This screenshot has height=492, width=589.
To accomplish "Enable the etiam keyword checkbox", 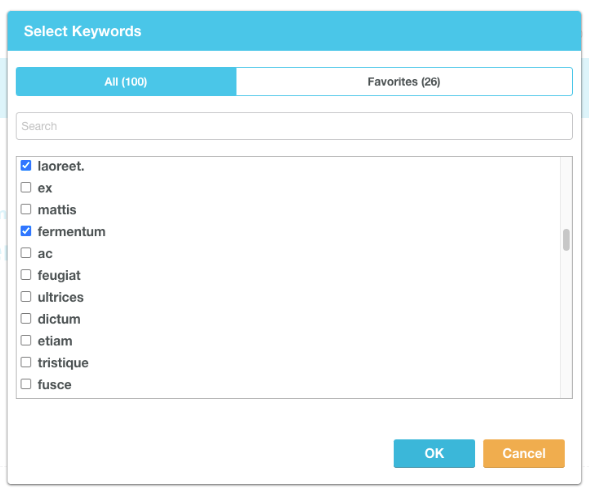I will tap(26, 340).
